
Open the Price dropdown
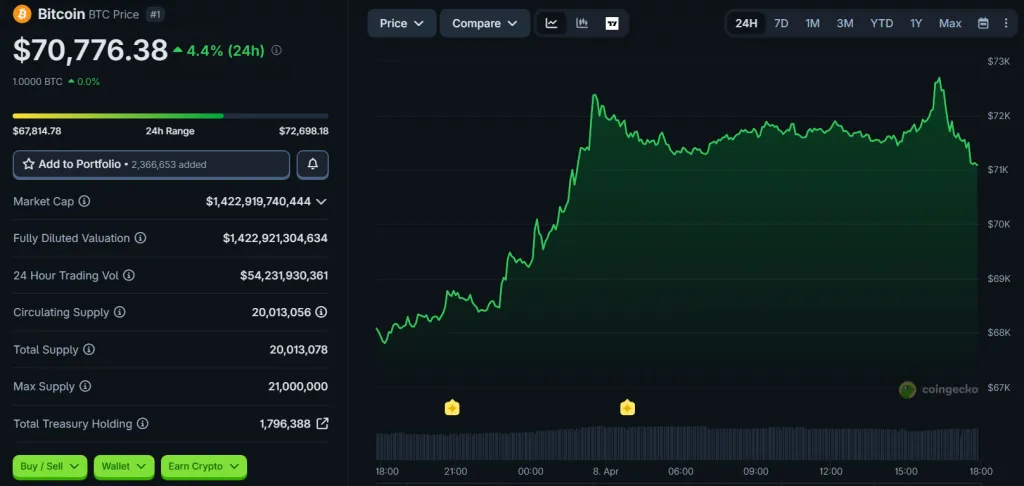click(402, 24)
